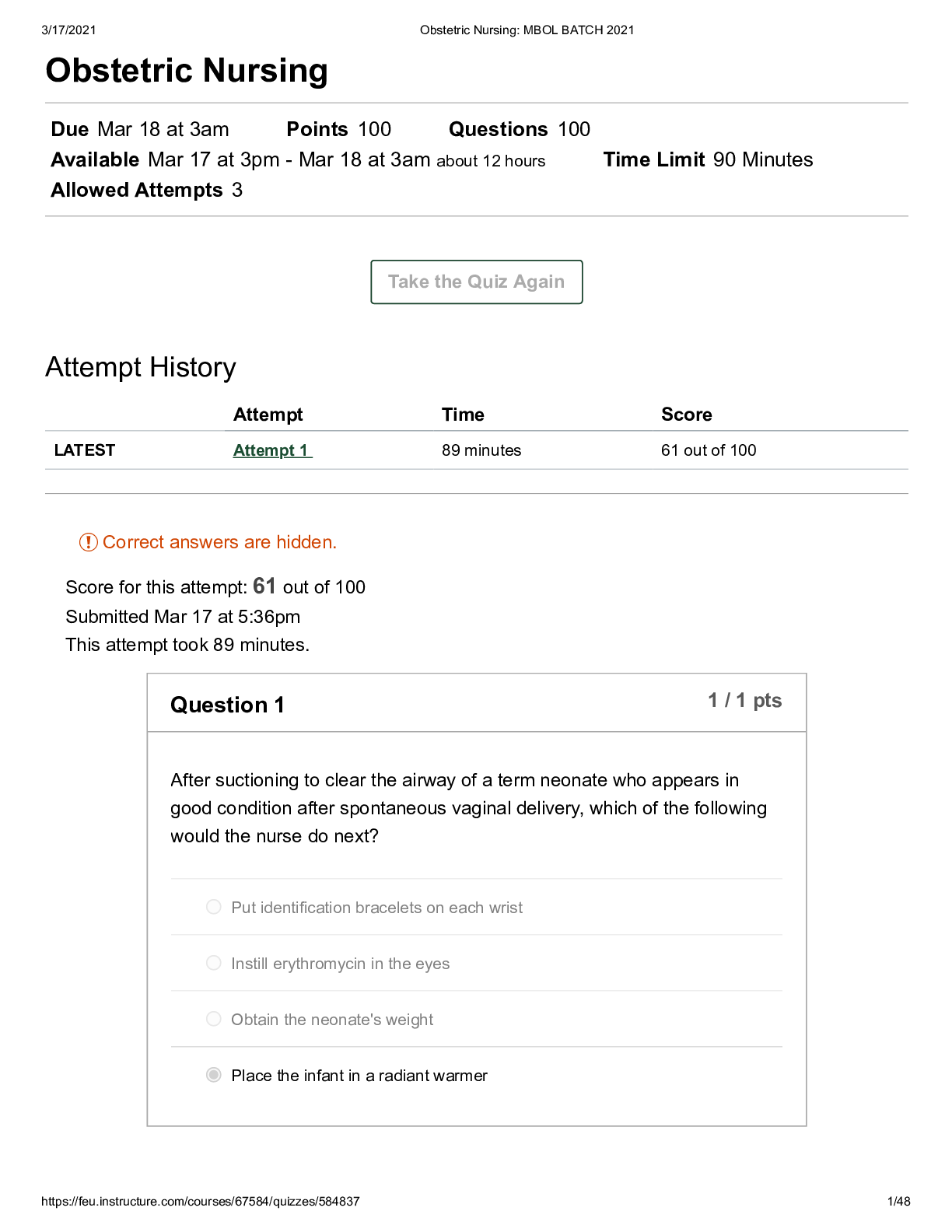This screenshot has height=1232, width=952.
Task: Click the Attempt column header
Action: [268, 415]
